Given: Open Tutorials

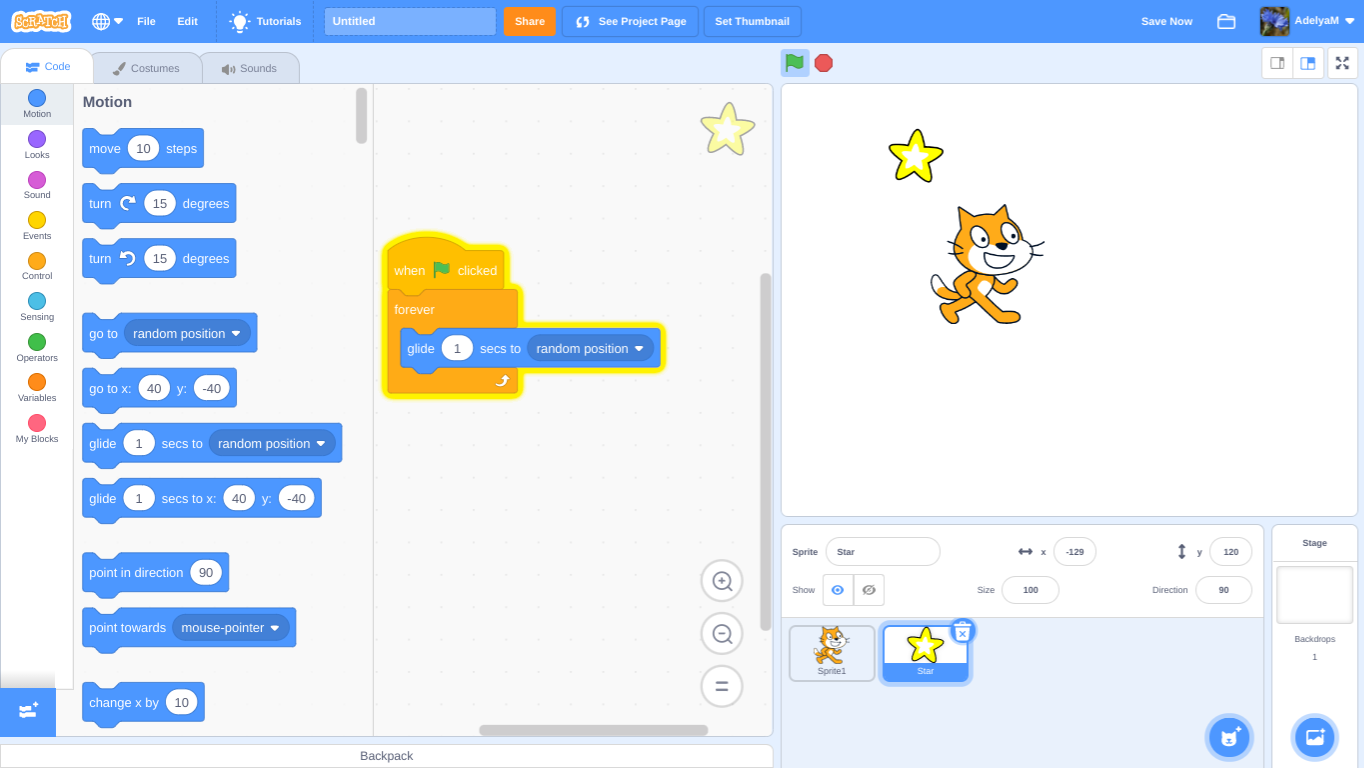Looking at the screenshot, I should click(x=265, y=21).
